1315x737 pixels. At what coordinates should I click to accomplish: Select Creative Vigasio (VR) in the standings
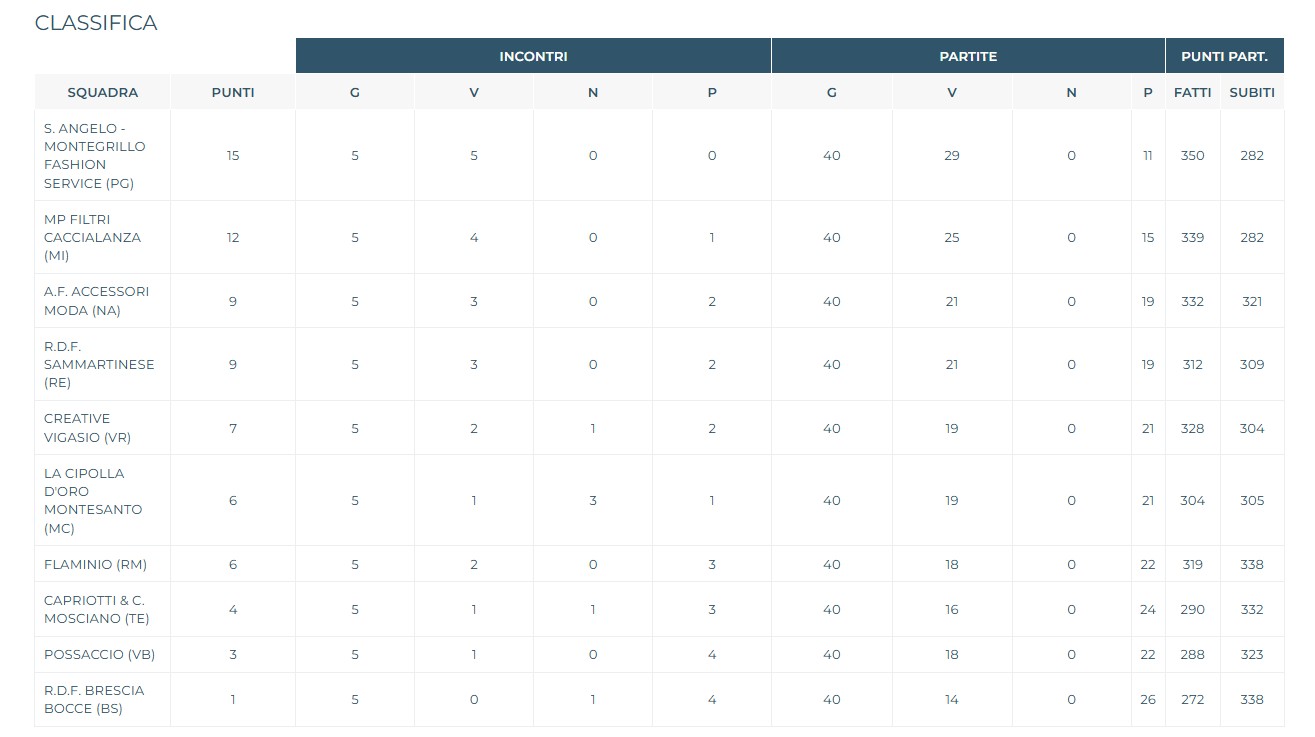pyautogui.click(x=87, y=428)
